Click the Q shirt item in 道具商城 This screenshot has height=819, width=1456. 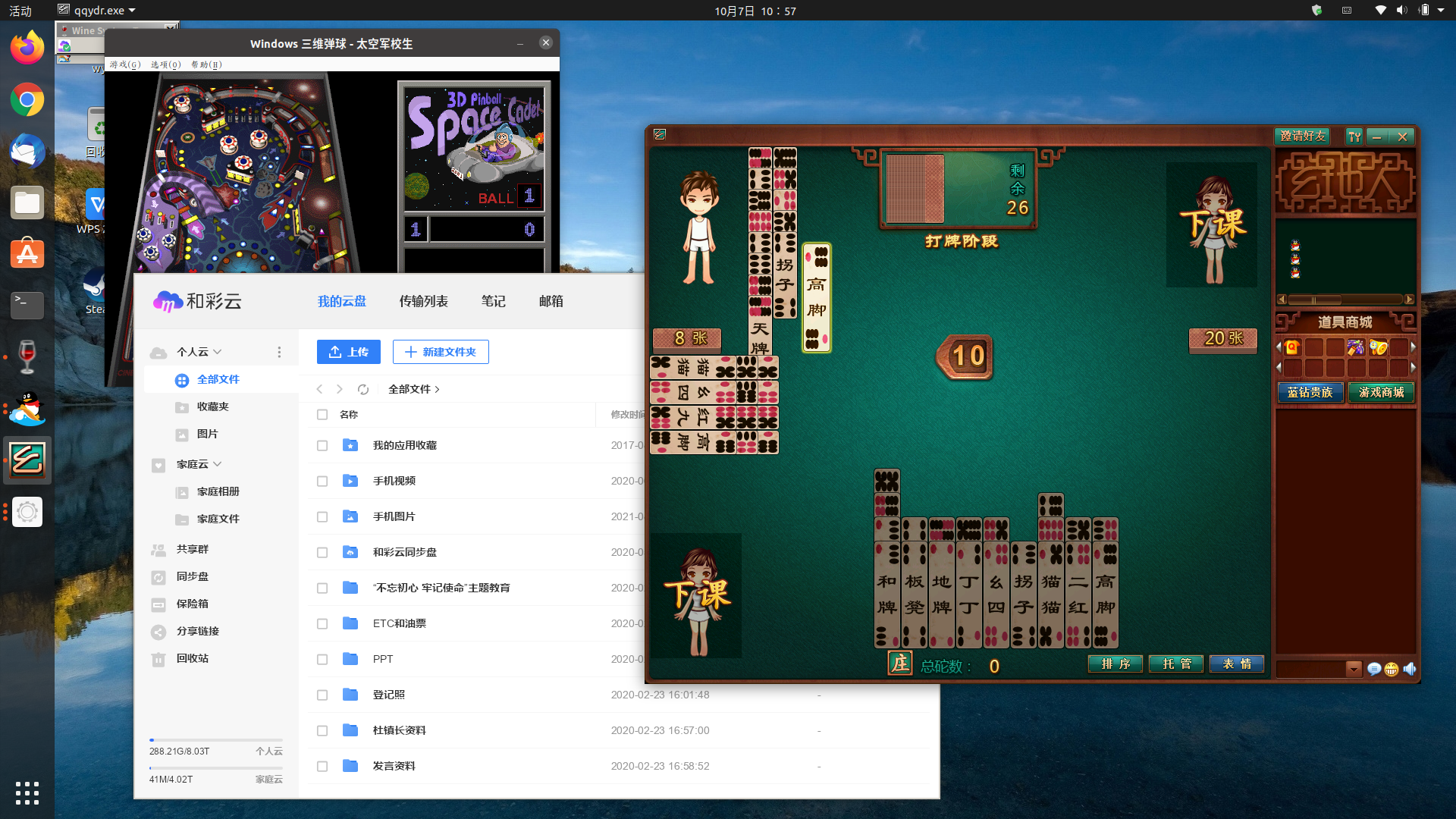click(1292, 347)
